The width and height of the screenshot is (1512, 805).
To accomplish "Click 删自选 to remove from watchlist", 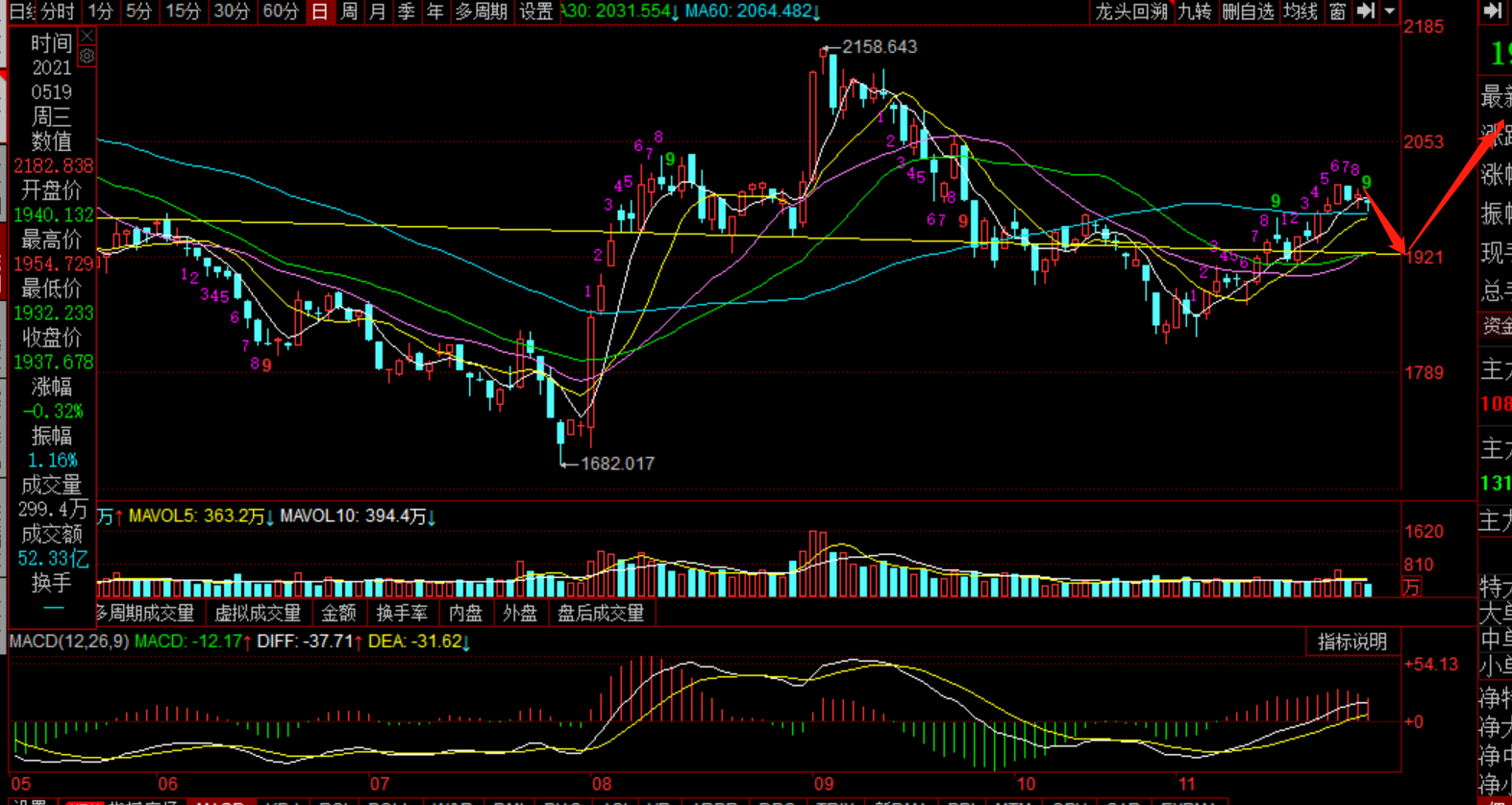I will [x=1249, y=12].
